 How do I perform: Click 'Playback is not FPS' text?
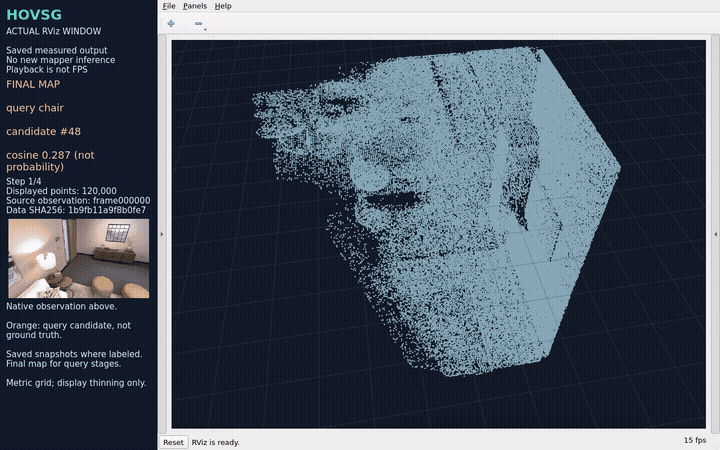tap(47, 70)
